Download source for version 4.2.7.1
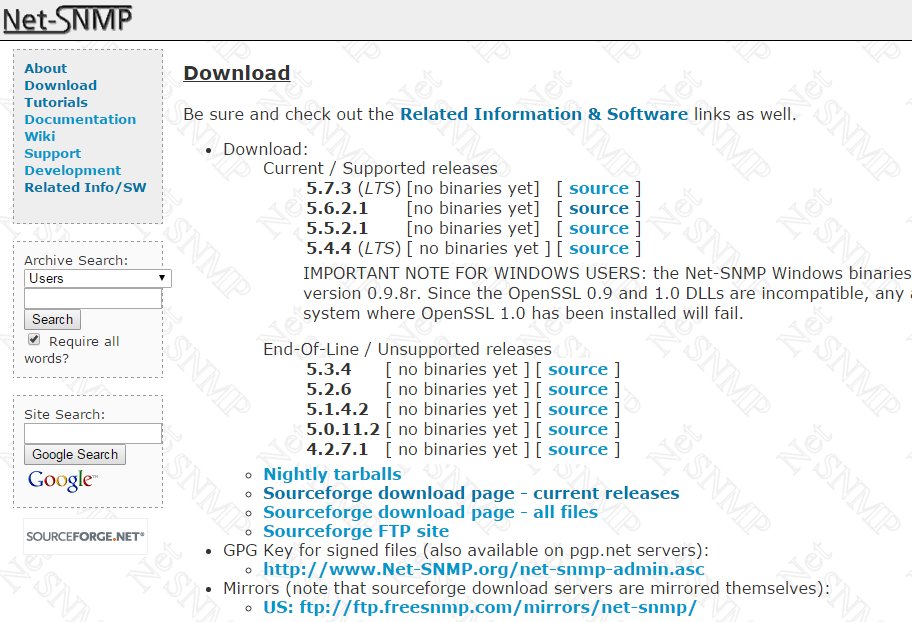This screenshot has height=622, width=912. (x=578, y=449)
